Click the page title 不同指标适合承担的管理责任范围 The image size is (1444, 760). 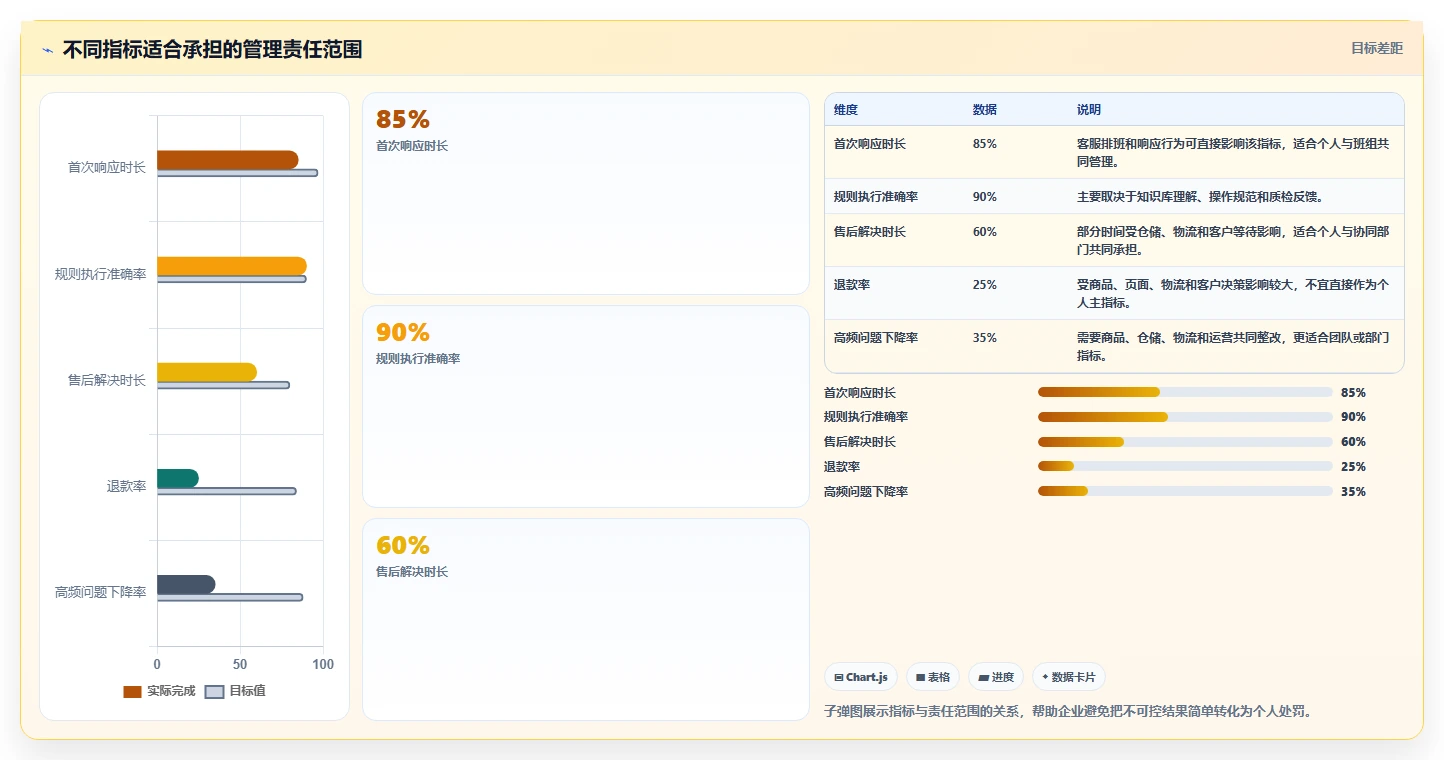click(x=212, y=49)
